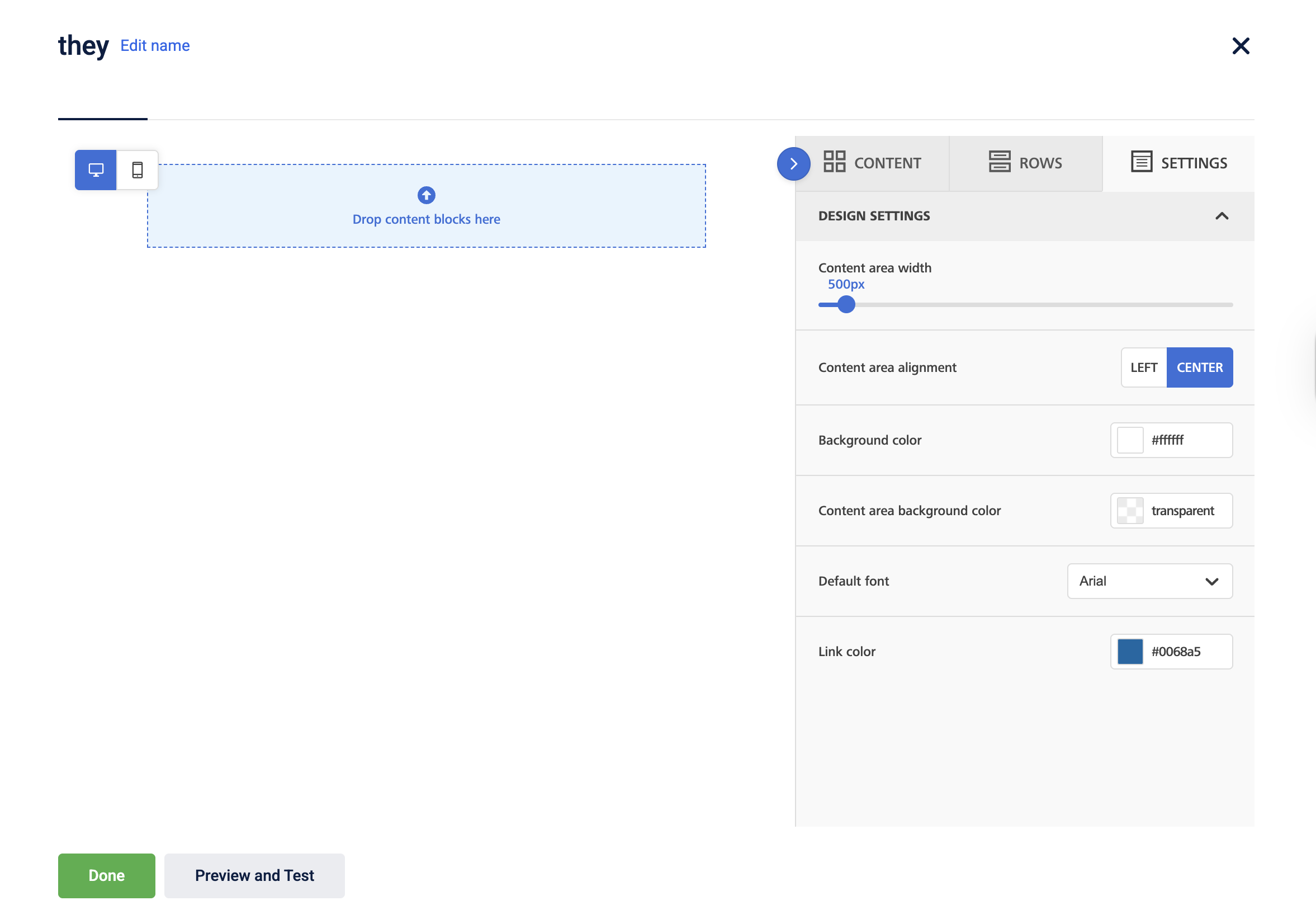The height and width of the screenshot is (924, 1316).
Task: Set content area alignment to Center
Action: 1199,367
